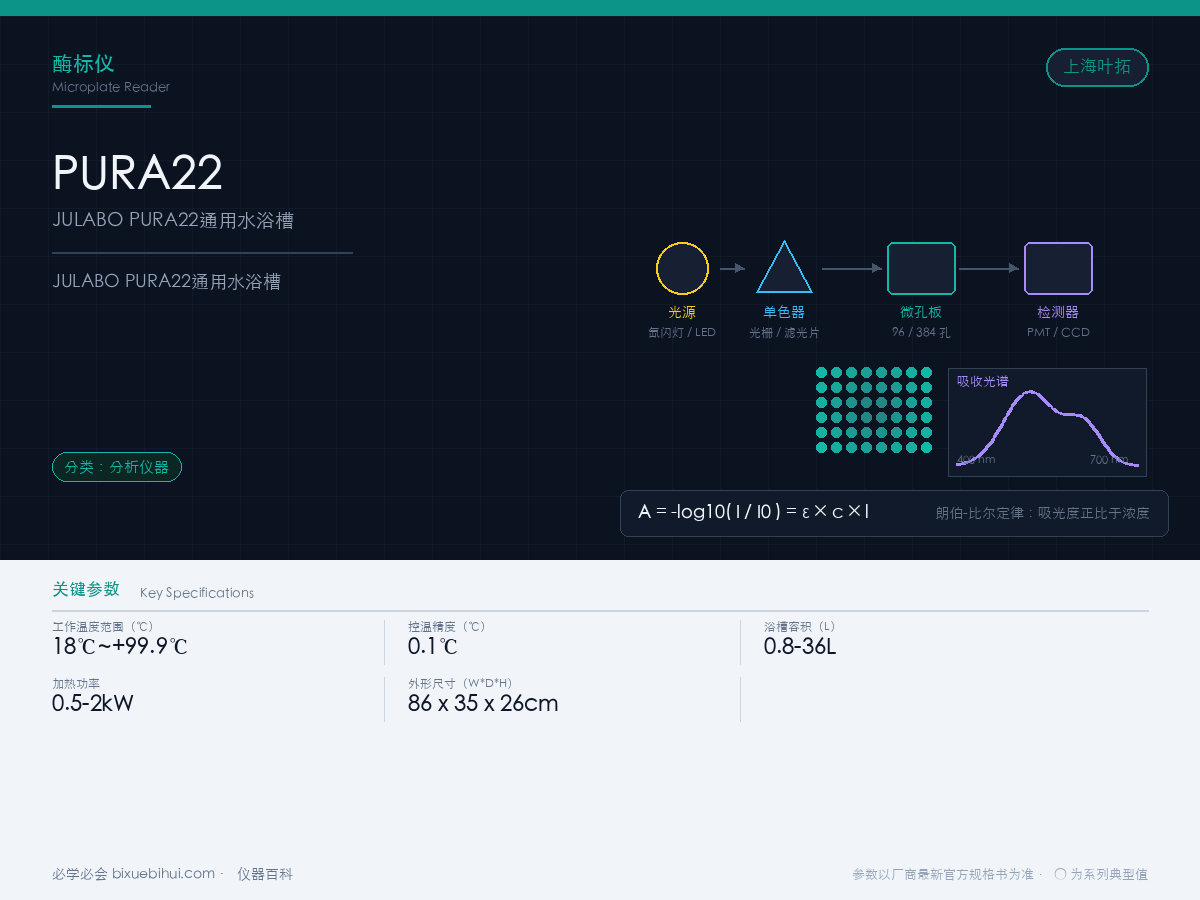Screen dimensions: 1200x900
Task: Click the 酶标仪 Microplate Reader heading
Action: coord(111,74)
